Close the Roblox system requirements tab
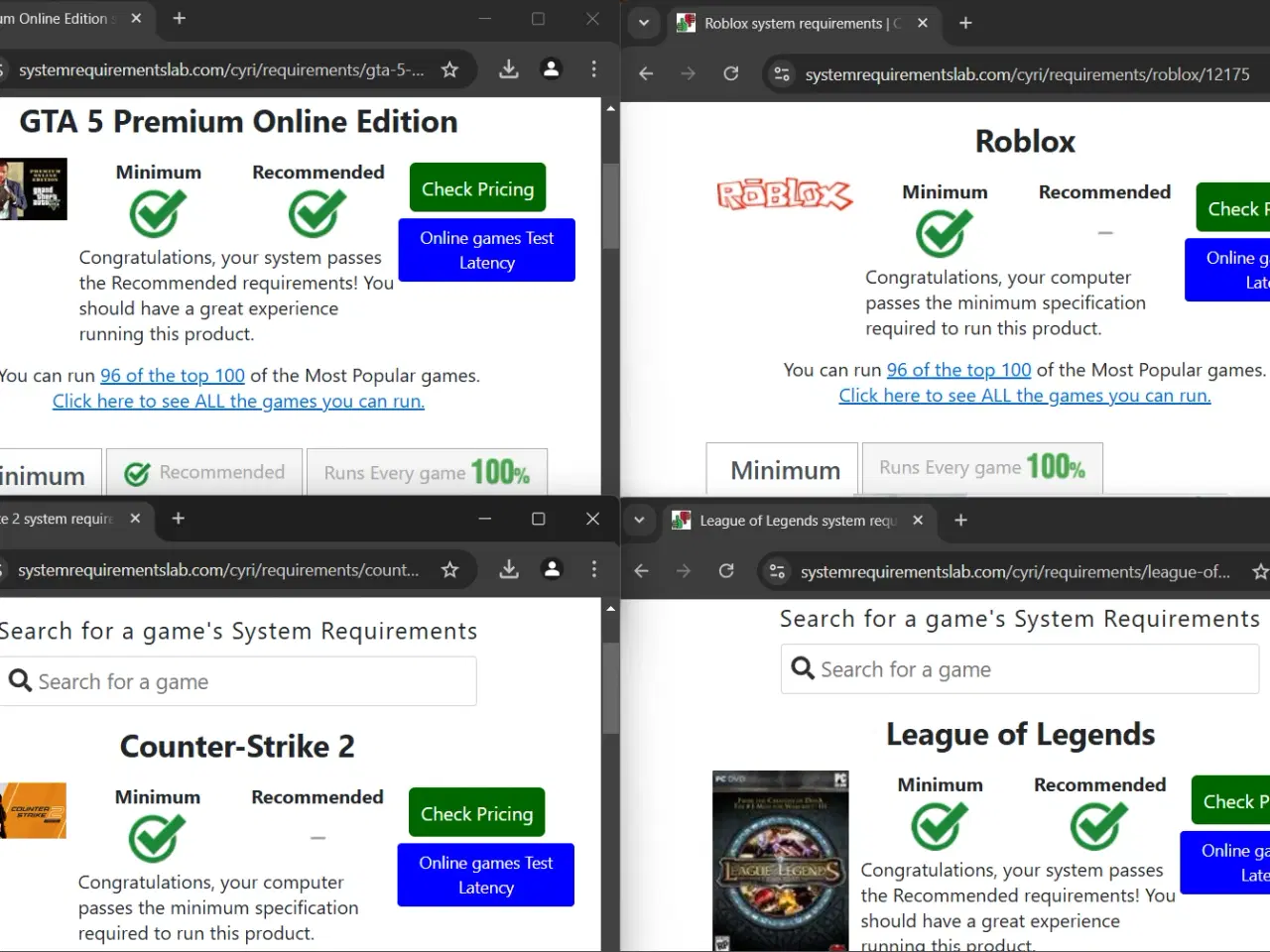The width and height of the screenshot is (1270, 952). (923, 23)
